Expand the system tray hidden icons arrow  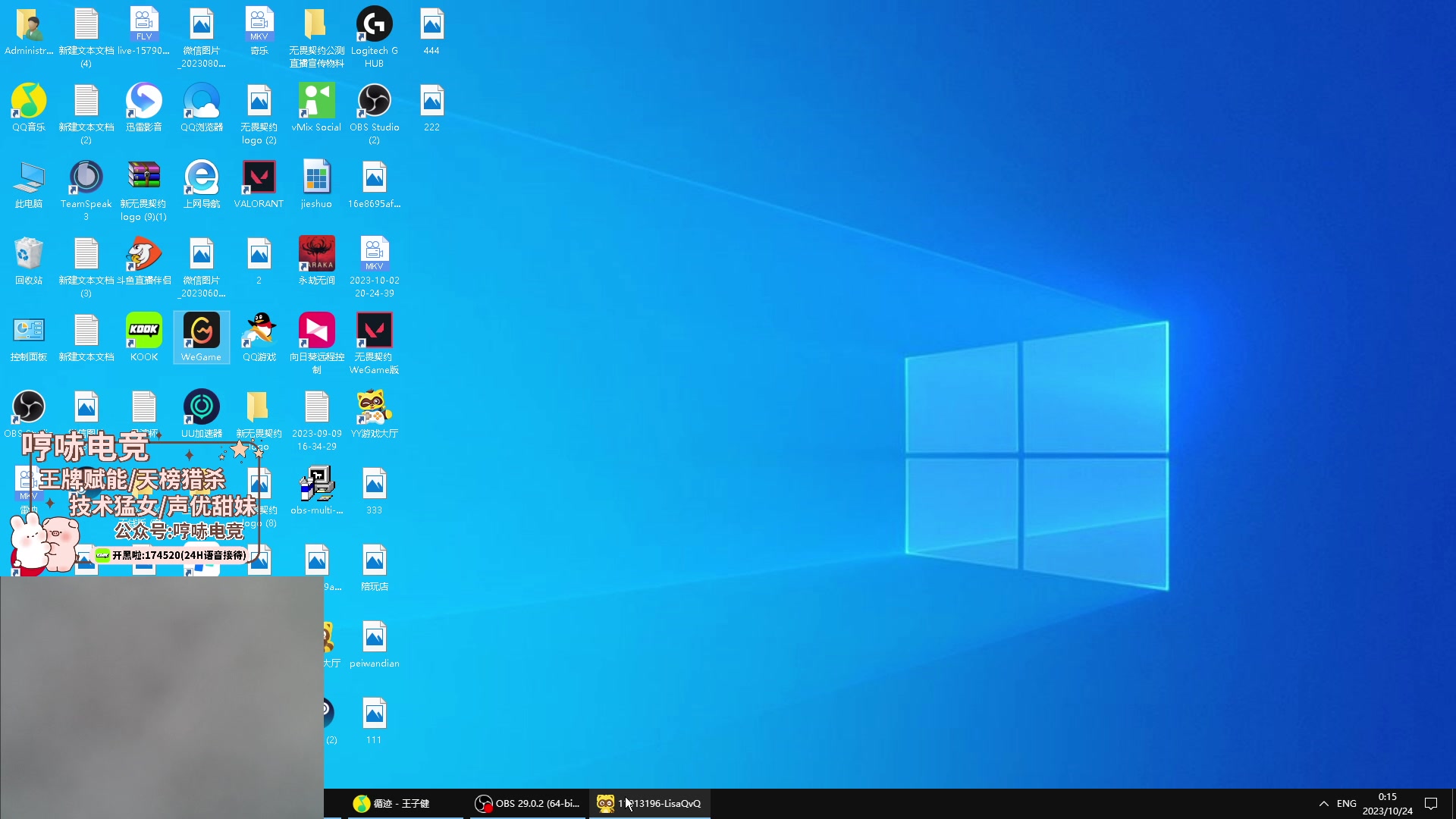tap(1323, 804)
